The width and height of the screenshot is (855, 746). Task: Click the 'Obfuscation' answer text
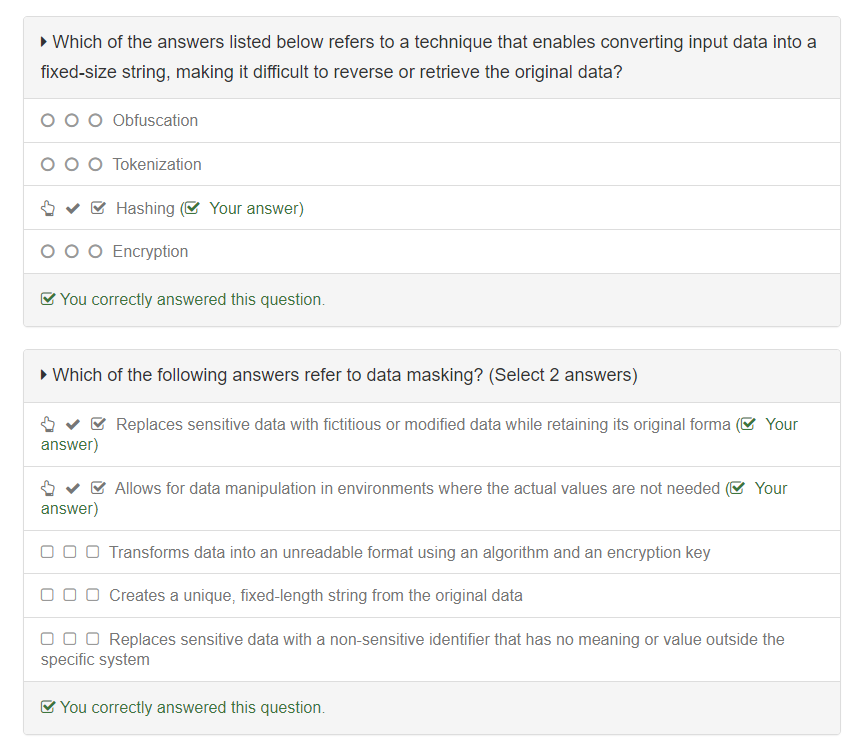point(155,120)
